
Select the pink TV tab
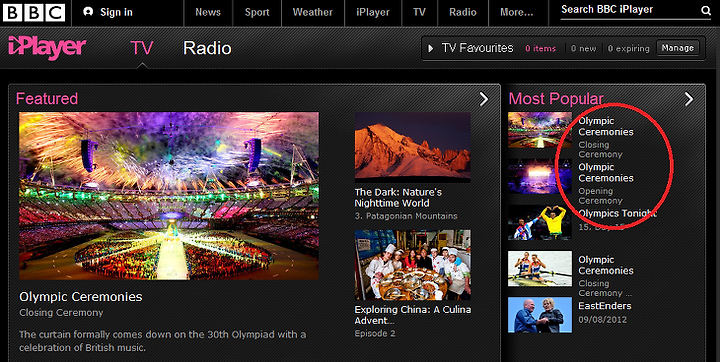[141, 48]
